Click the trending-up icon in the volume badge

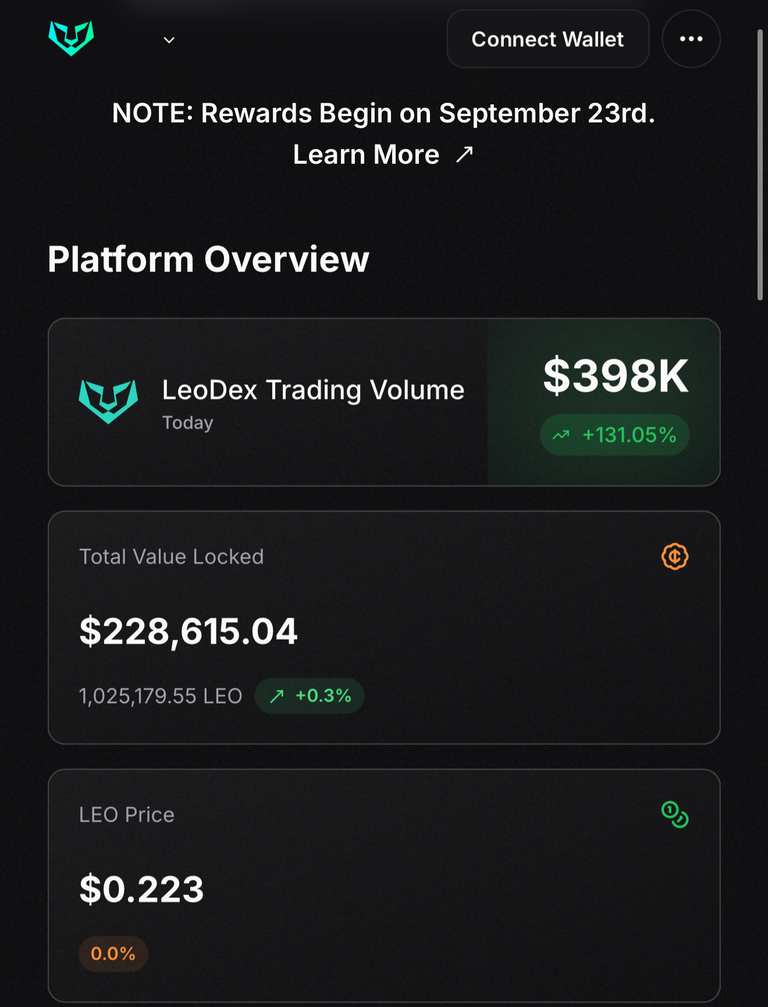561,435
